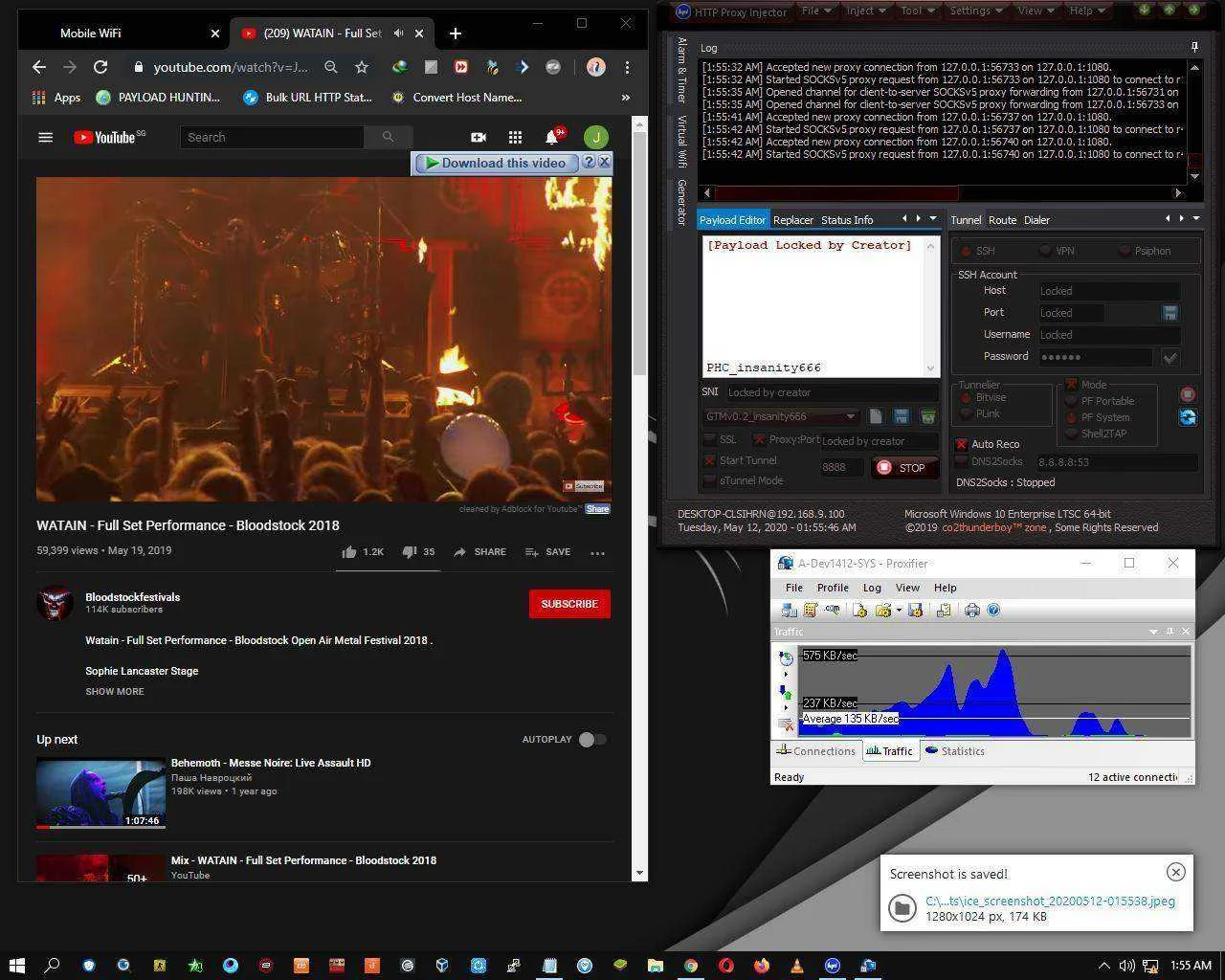
Task: Open the YouTube hamburger menu
Action: click(45, 137)
